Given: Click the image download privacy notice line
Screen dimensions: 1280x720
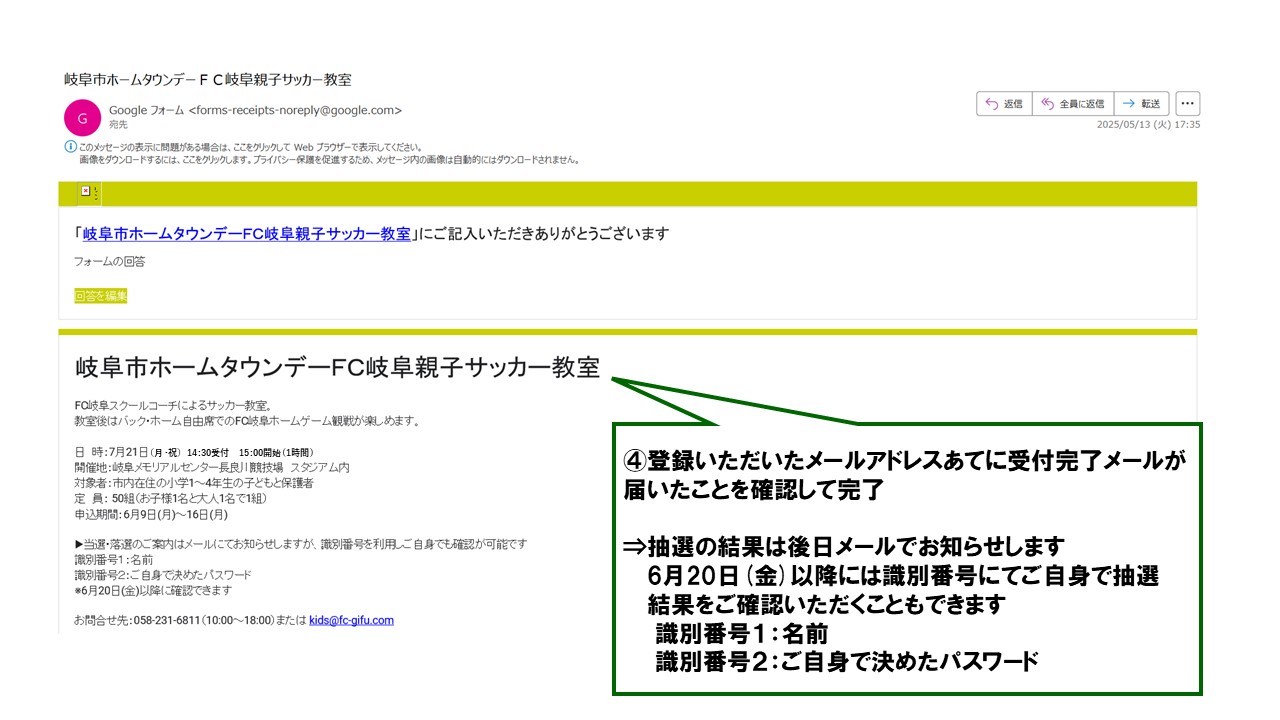Looking at the screenshot, I should (x=330, y=160).
